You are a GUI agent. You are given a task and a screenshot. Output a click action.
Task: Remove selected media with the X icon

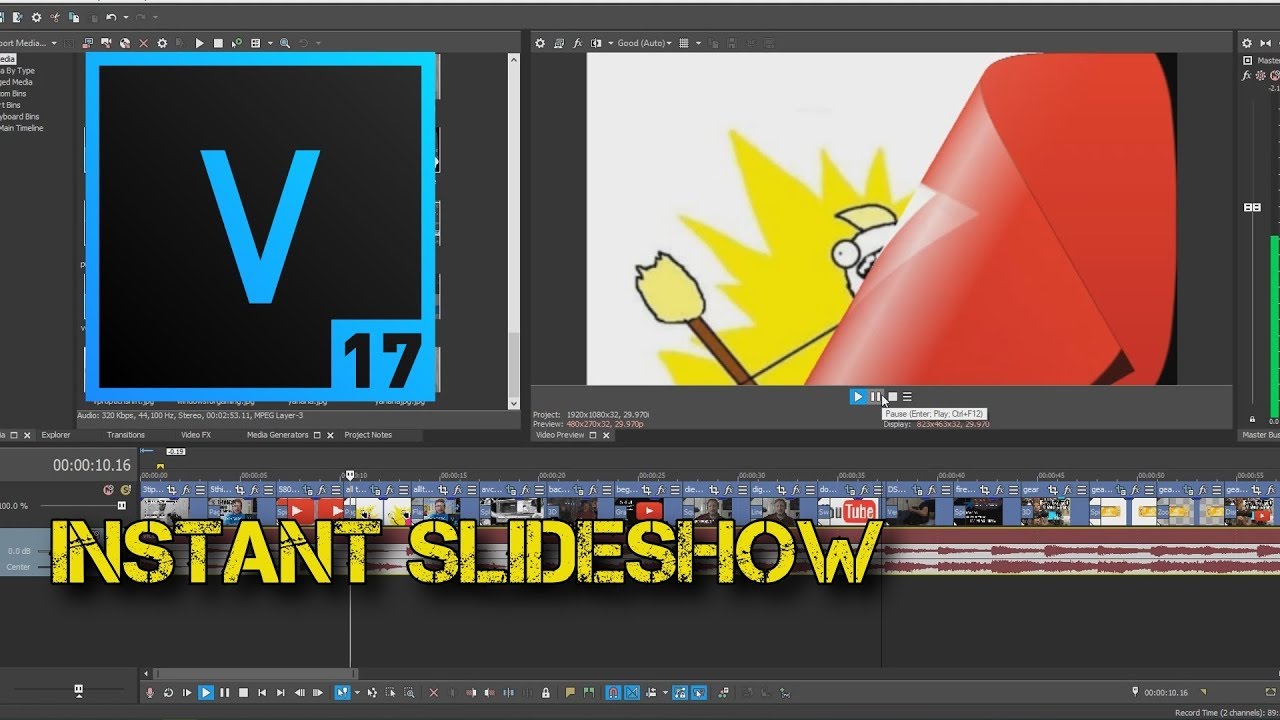(x=143, y=43)
